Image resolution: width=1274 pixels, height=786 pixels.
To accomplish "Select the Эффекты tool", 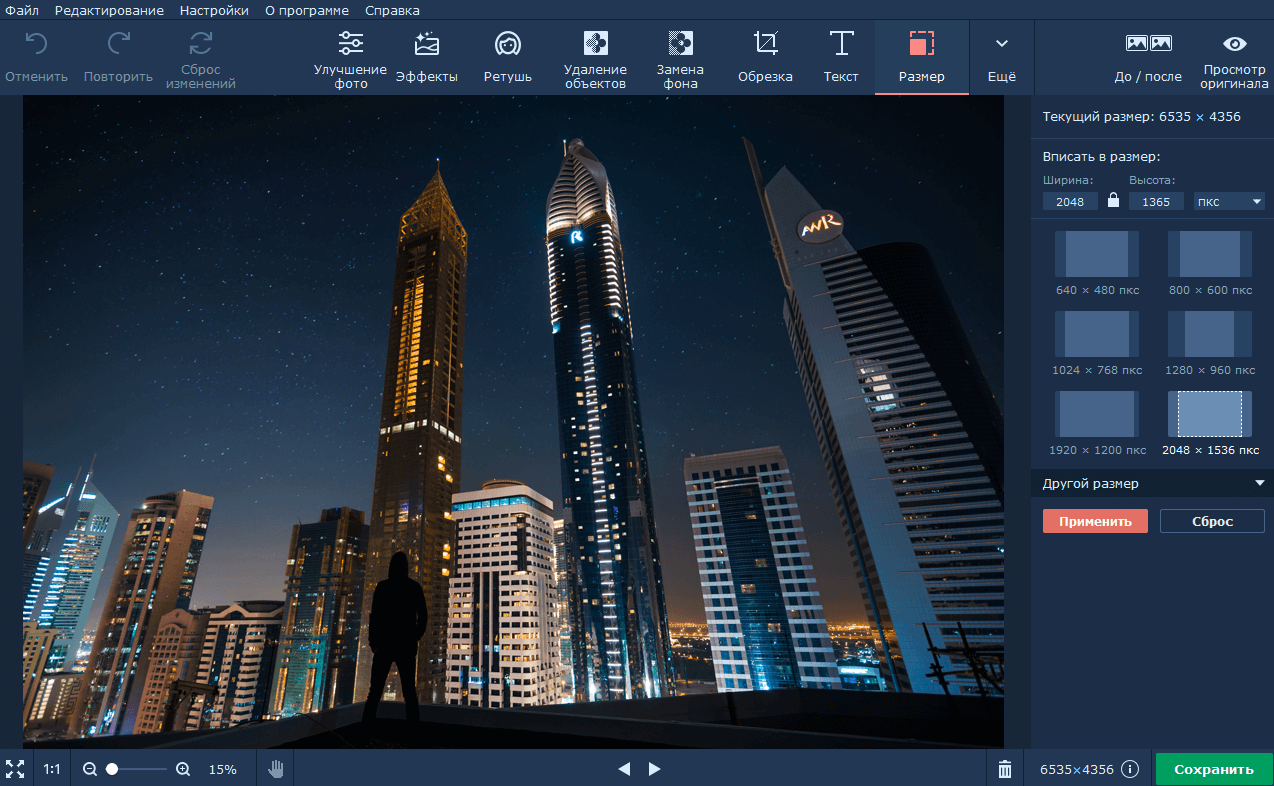I will coord(427,59).
